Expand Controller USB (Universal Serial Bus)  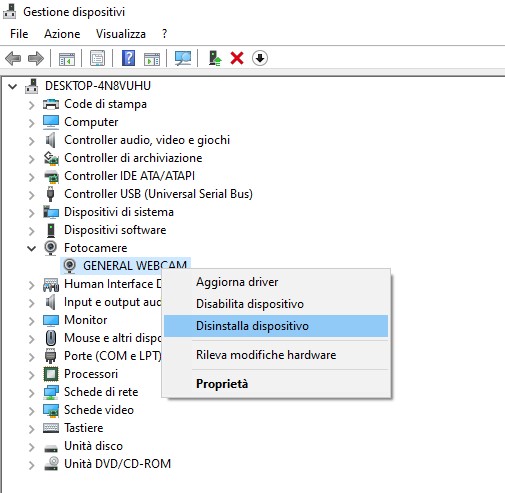(x=32, y=195)
